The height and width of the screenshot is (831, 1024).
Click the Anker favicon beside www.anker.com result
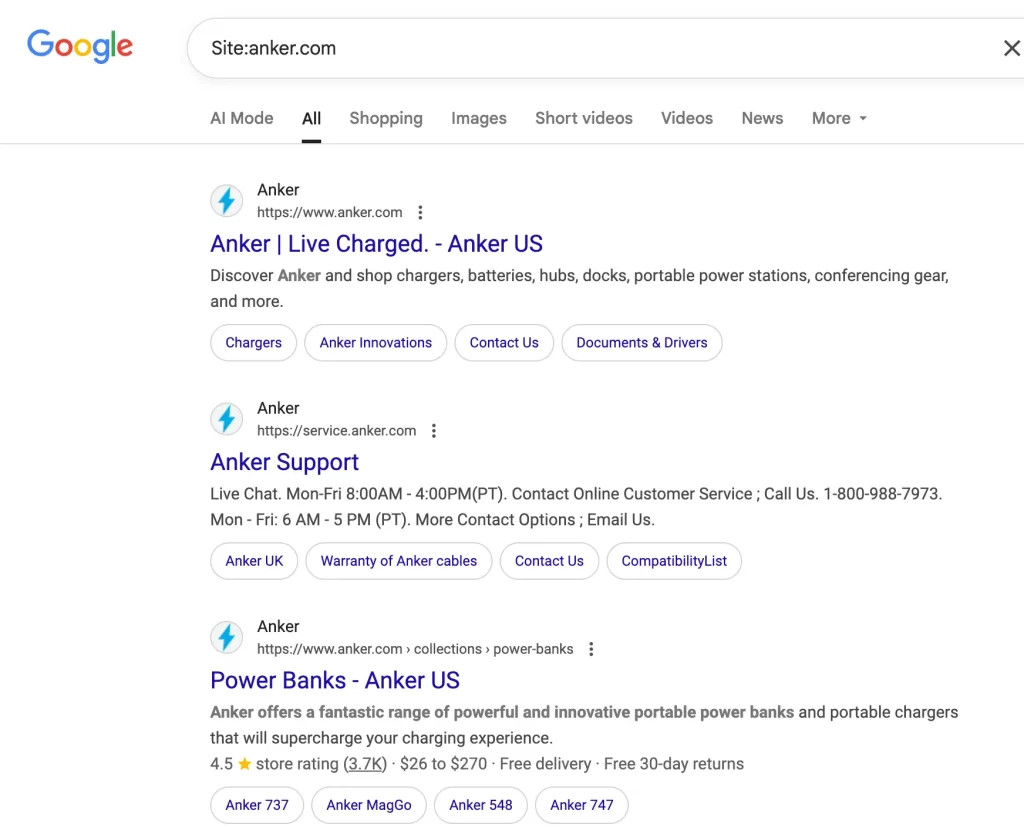pyautogui.click(x=227, y=201)
